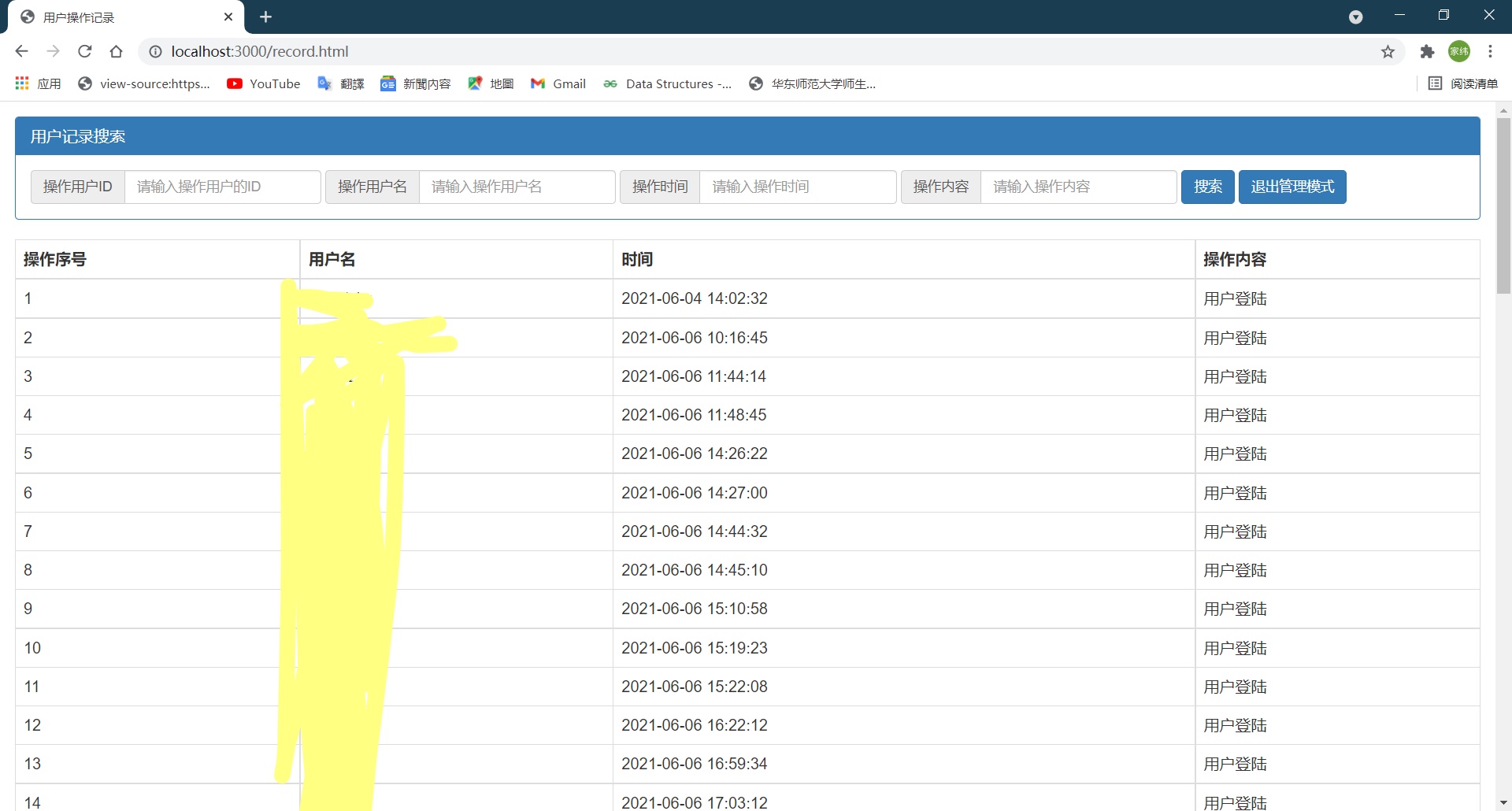Bookmark this page with the star icon
Viewport: 1512px width, 811px height.
[1388, 51]
